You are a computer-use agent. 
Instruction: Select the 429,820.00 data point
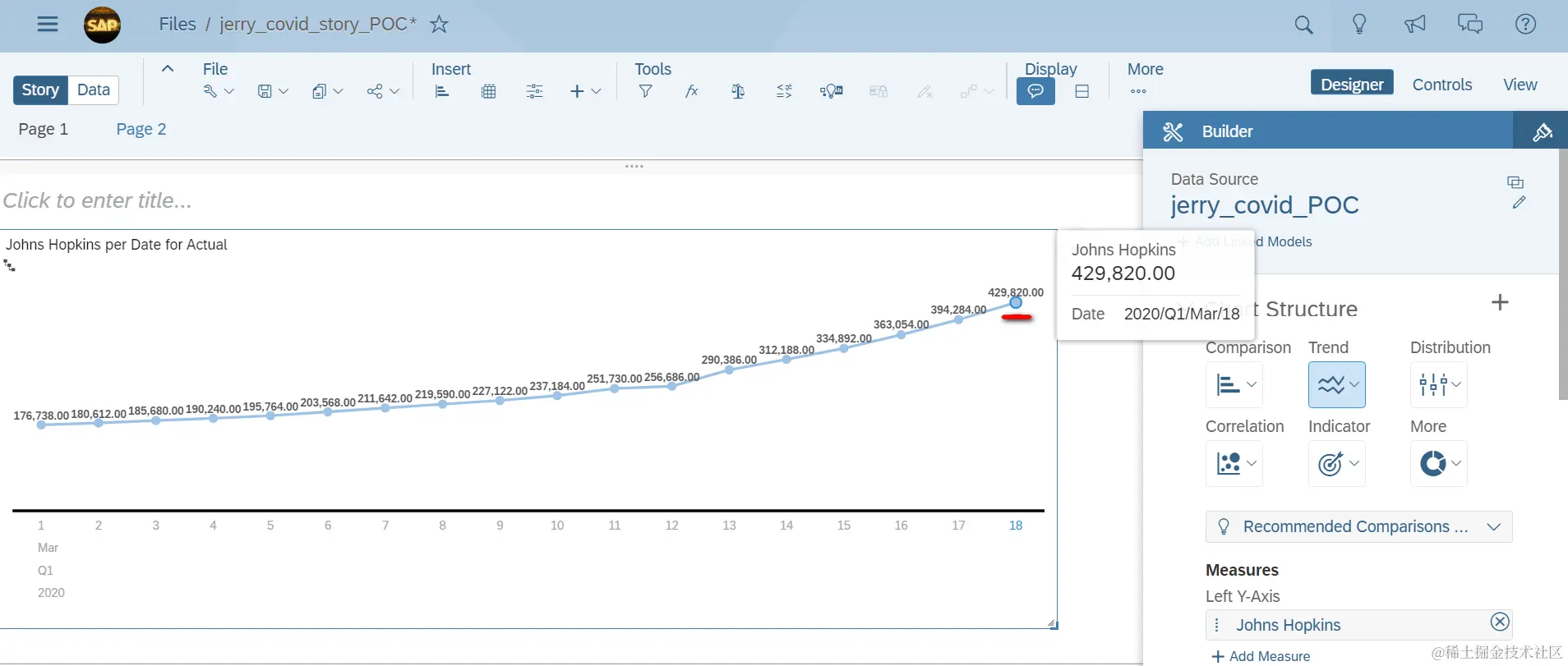[x=1016, y=303]
